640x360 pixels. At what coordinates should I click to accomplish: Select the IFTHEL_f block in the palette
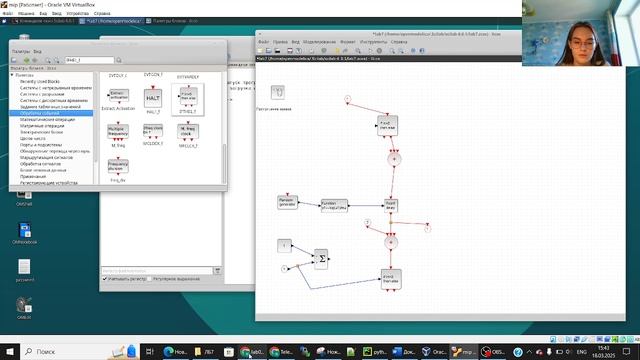click(188, 100)
